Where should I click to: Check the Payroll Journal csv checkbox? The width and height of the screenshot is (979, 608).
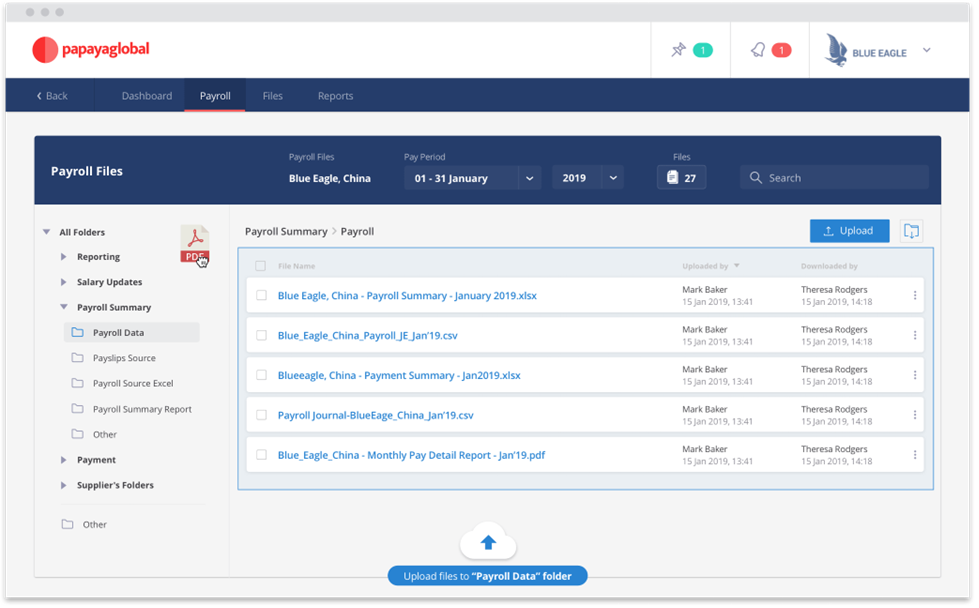coord(262,415)
